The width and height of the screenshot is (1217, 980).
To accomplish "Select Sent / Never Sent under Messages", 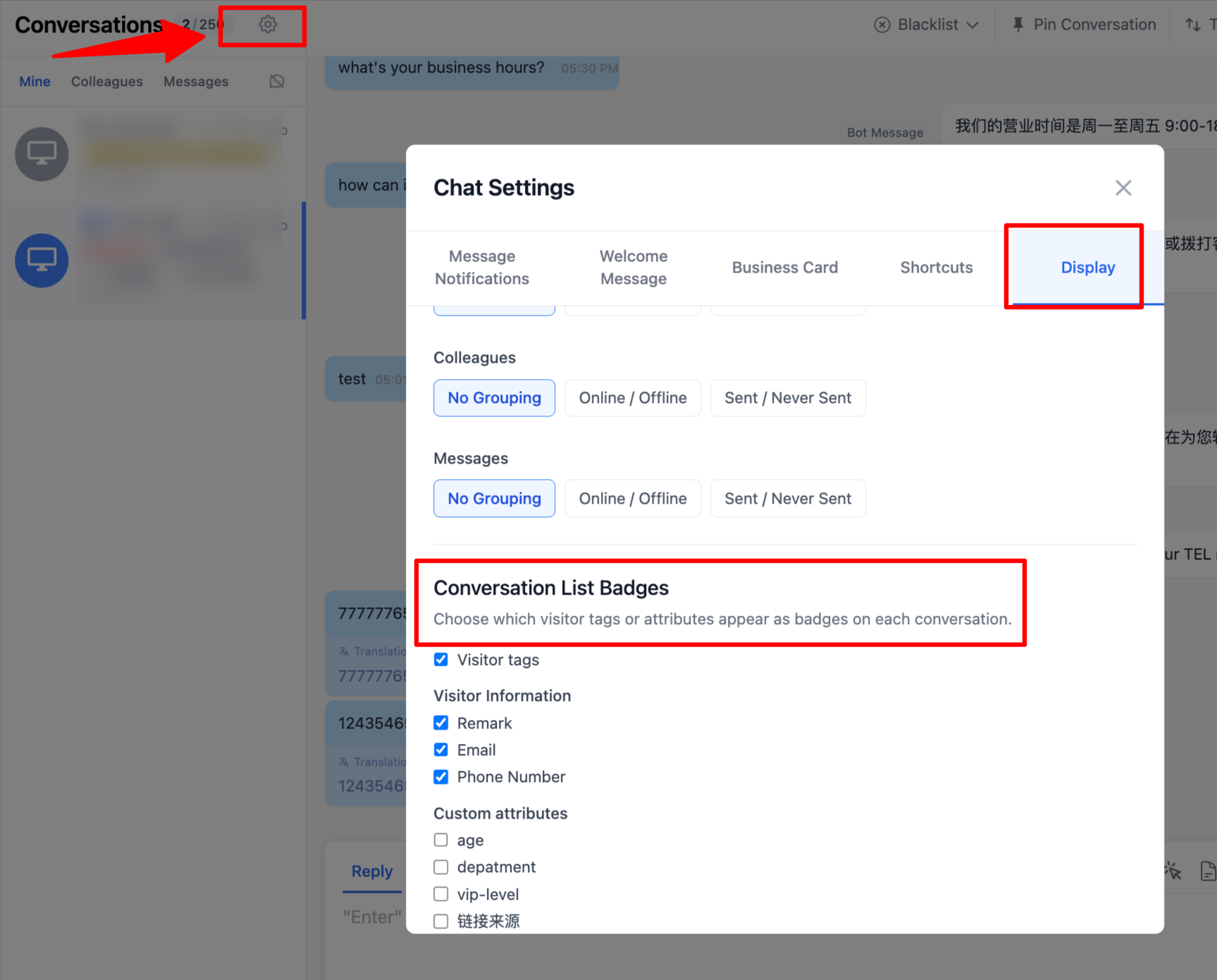I will pos(788,499).
